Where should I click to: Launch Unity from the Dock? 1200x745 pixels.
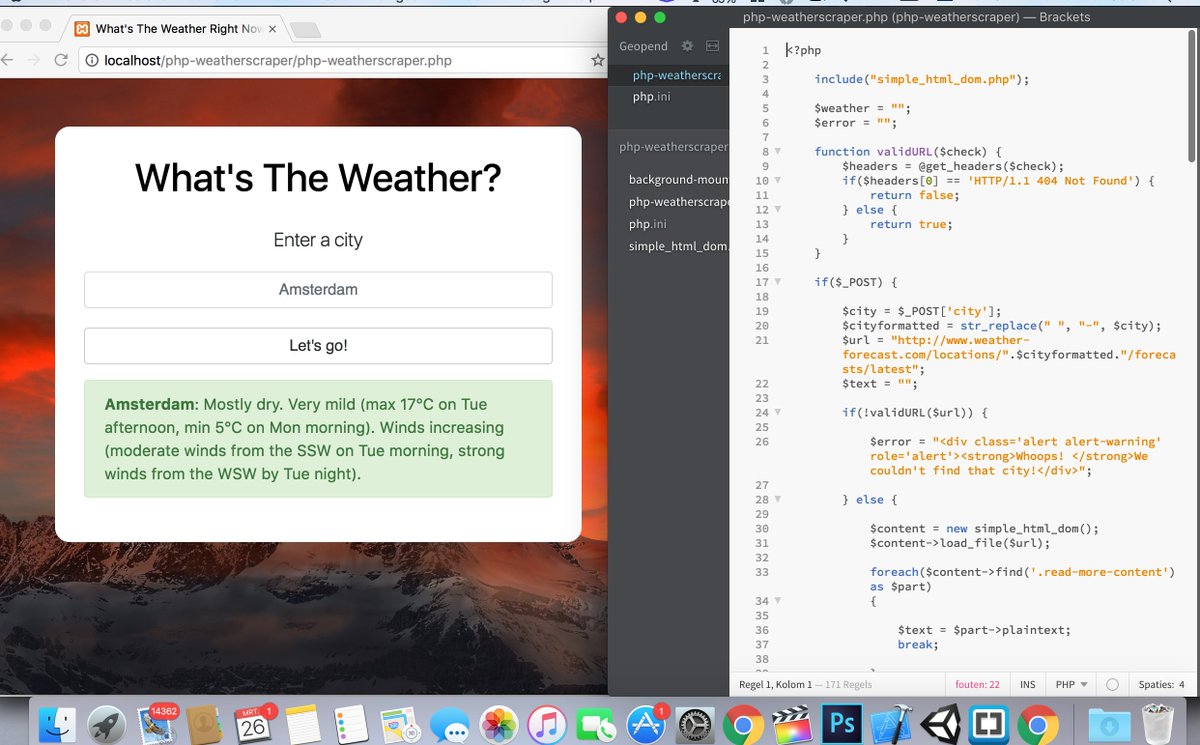tap(939, 724)
